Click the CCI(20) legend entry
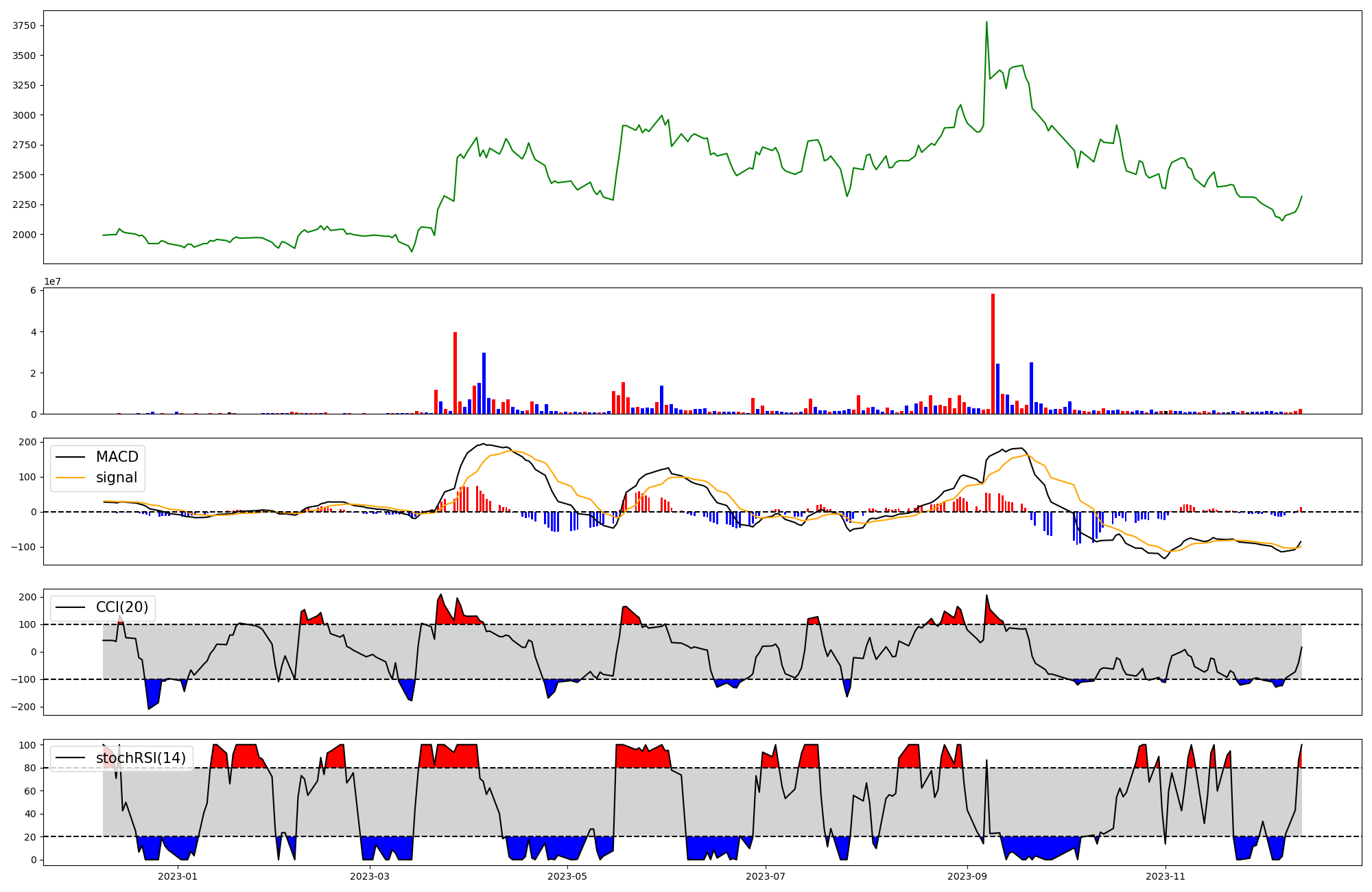Image resolution: width=1372 pixels, height=892 pixels. click(x=121, y=607)
